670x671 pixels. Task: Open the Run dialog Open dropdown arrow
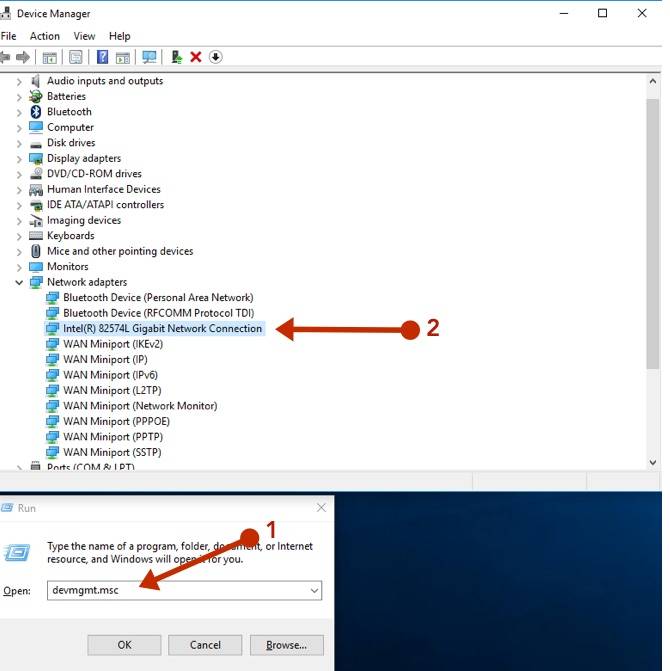point(314,591)
